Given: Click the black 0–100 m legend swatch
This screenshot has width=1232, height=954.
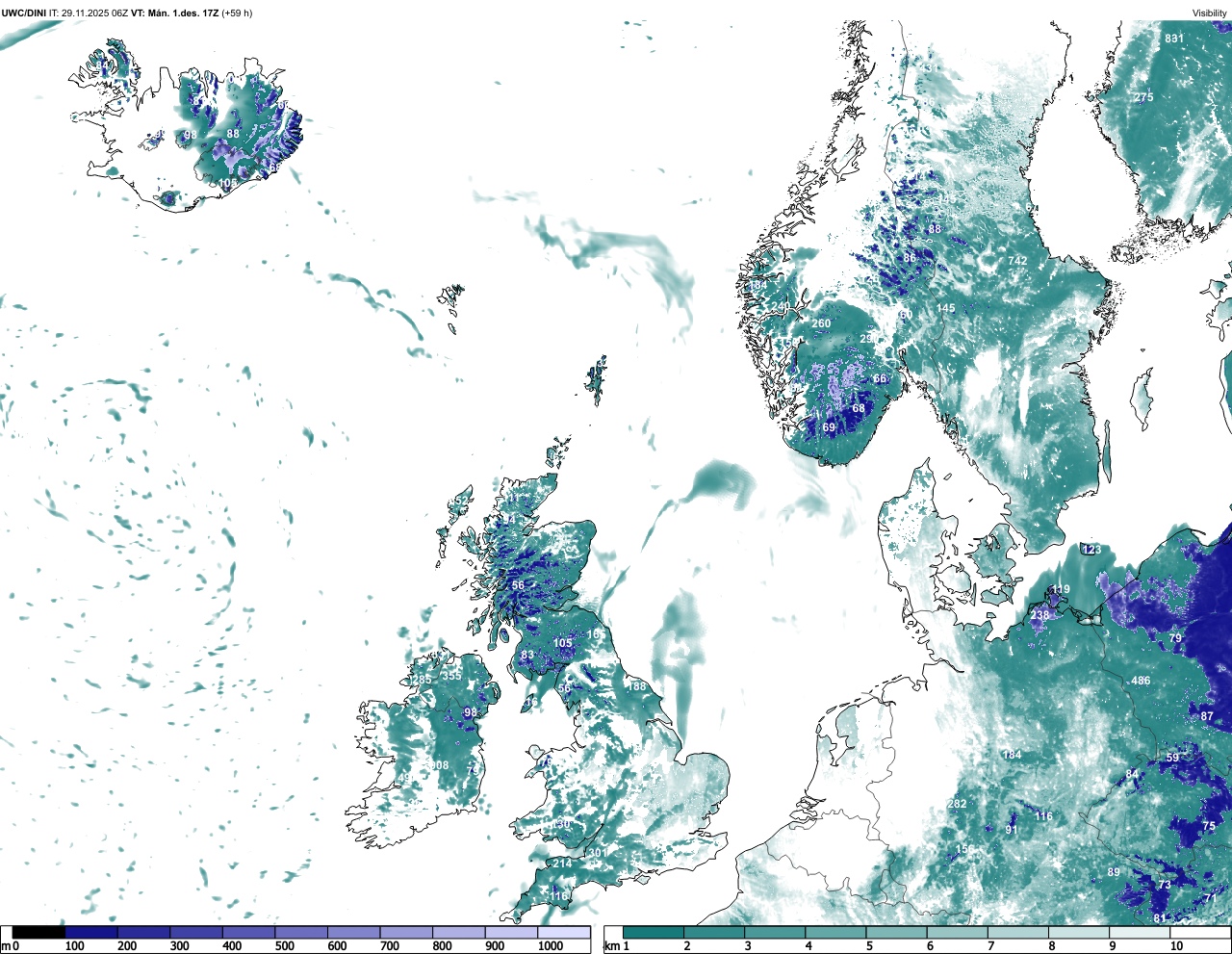Looking at the screenshot, I should (38, 932).
